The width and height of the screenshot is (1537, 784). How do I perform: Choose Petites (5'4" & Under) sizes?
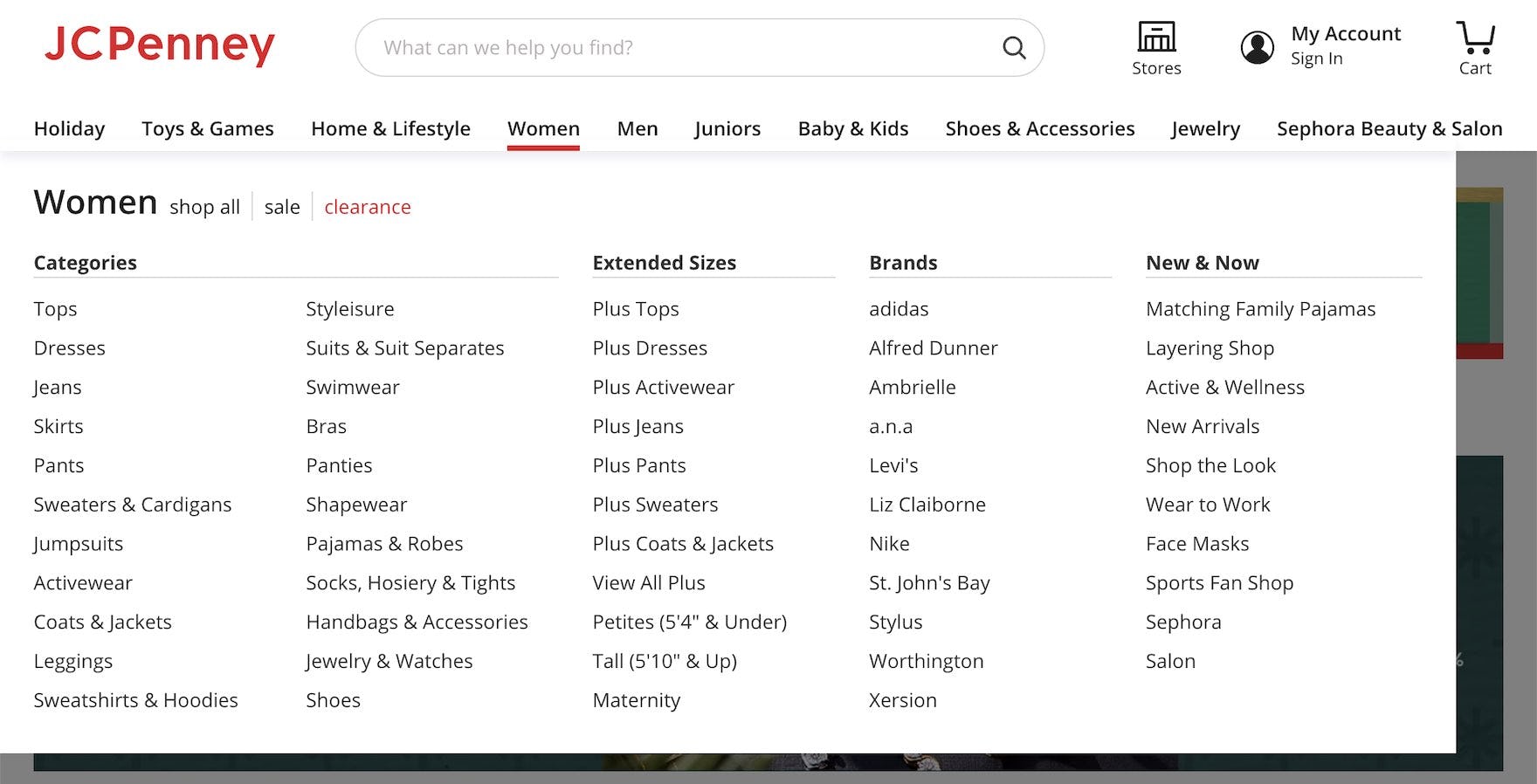point(689,622)
